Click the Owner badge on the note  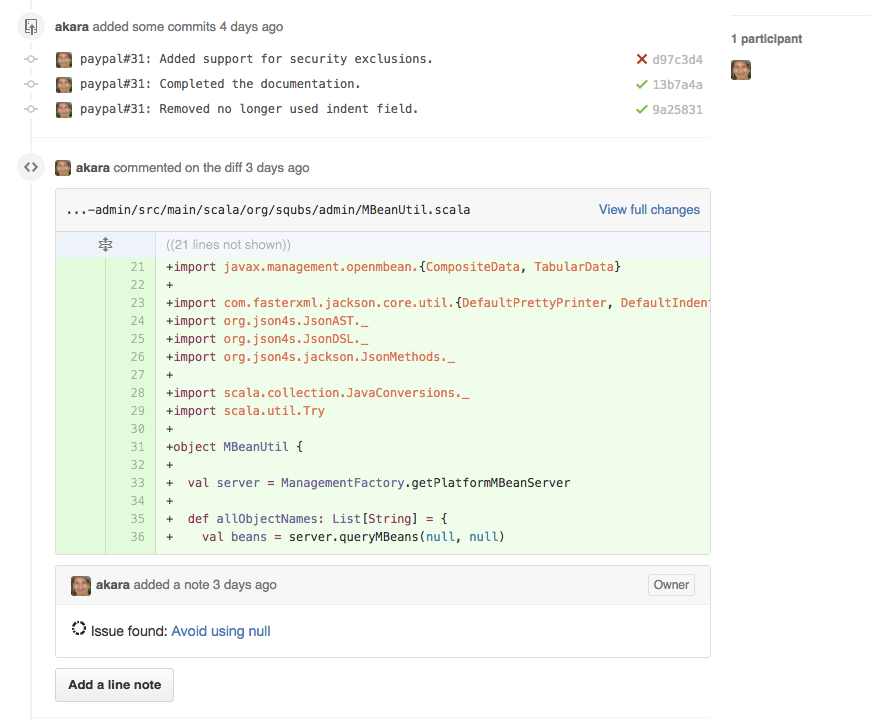(671, 585)
